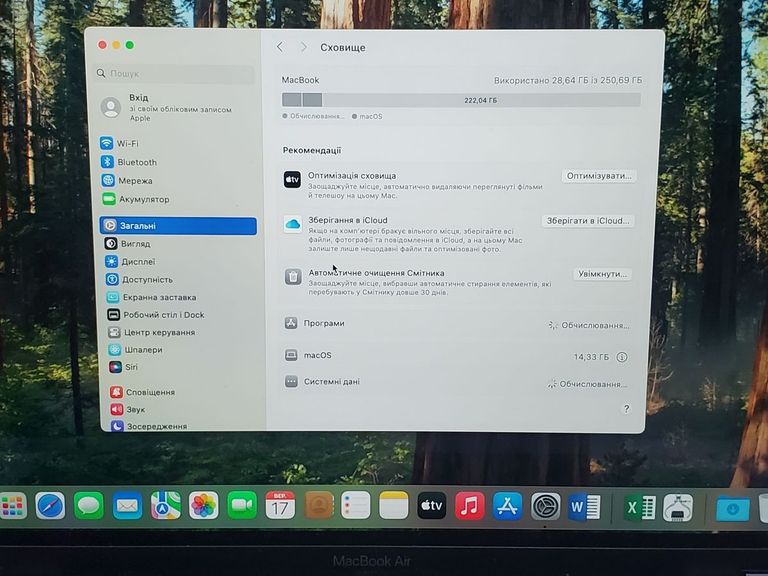Open Reminders from the Dock
The width and height of the screenshot is (768, 576).
point(356,505)
